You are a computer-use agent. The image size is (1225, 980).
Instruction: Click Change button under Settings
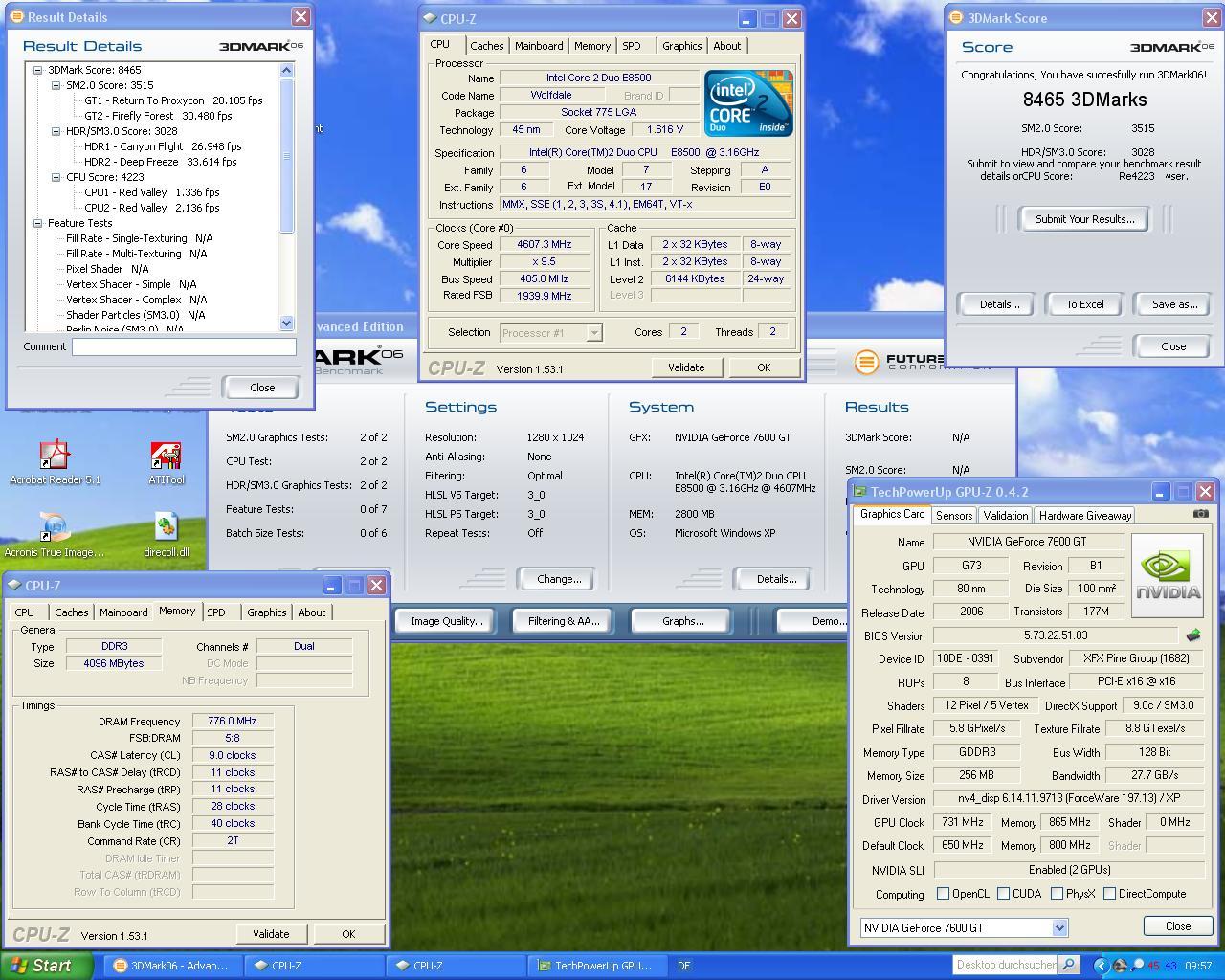pos(559,579)
